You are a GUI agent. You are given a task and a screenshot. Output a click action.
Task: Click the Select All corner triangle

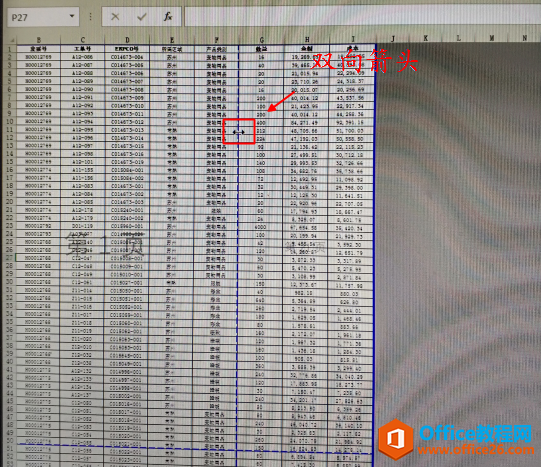pyautogui.click(x=12, y=40)
